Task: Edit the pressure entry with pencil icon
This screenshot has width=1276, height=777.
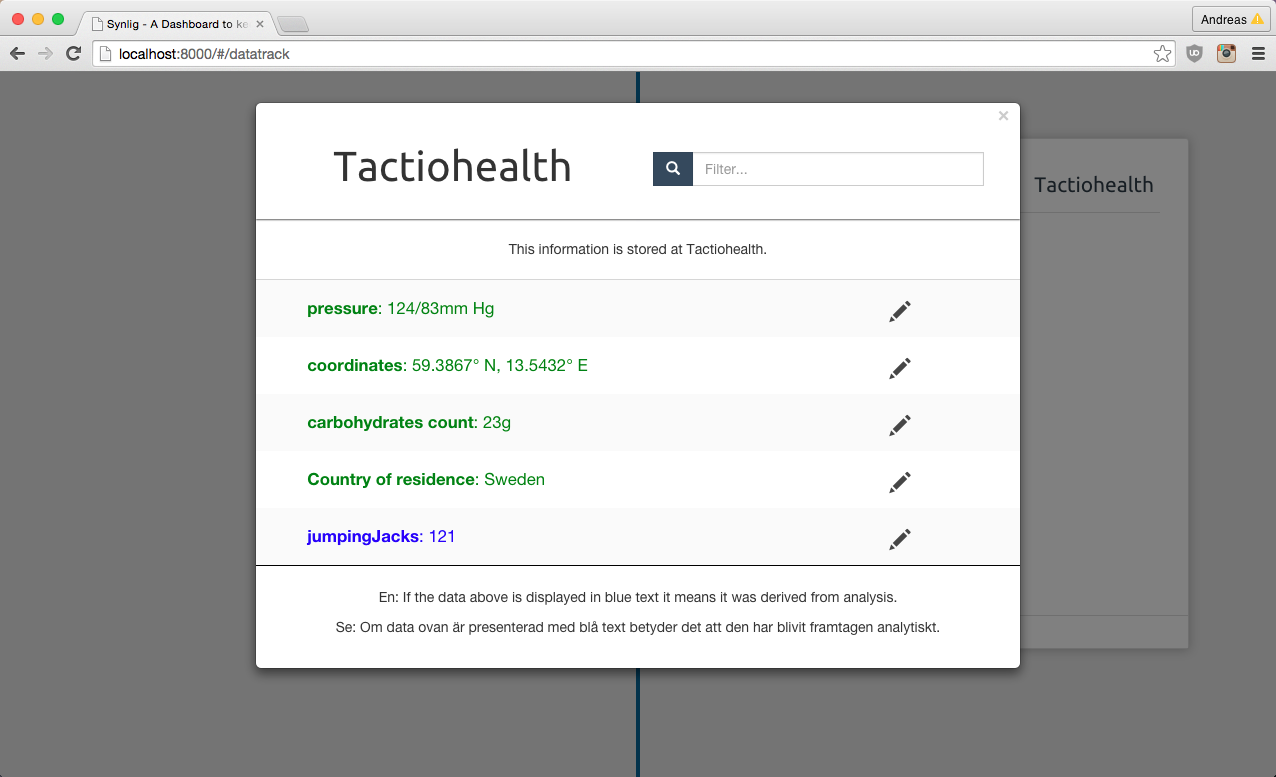Action: (x=900, y=311)
